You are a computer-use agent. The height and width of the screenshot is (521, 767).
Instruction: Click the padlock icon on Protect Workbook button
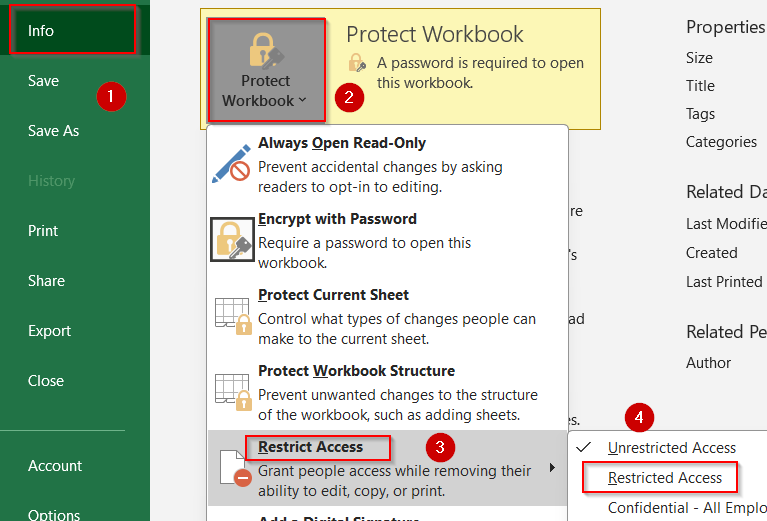266,50
